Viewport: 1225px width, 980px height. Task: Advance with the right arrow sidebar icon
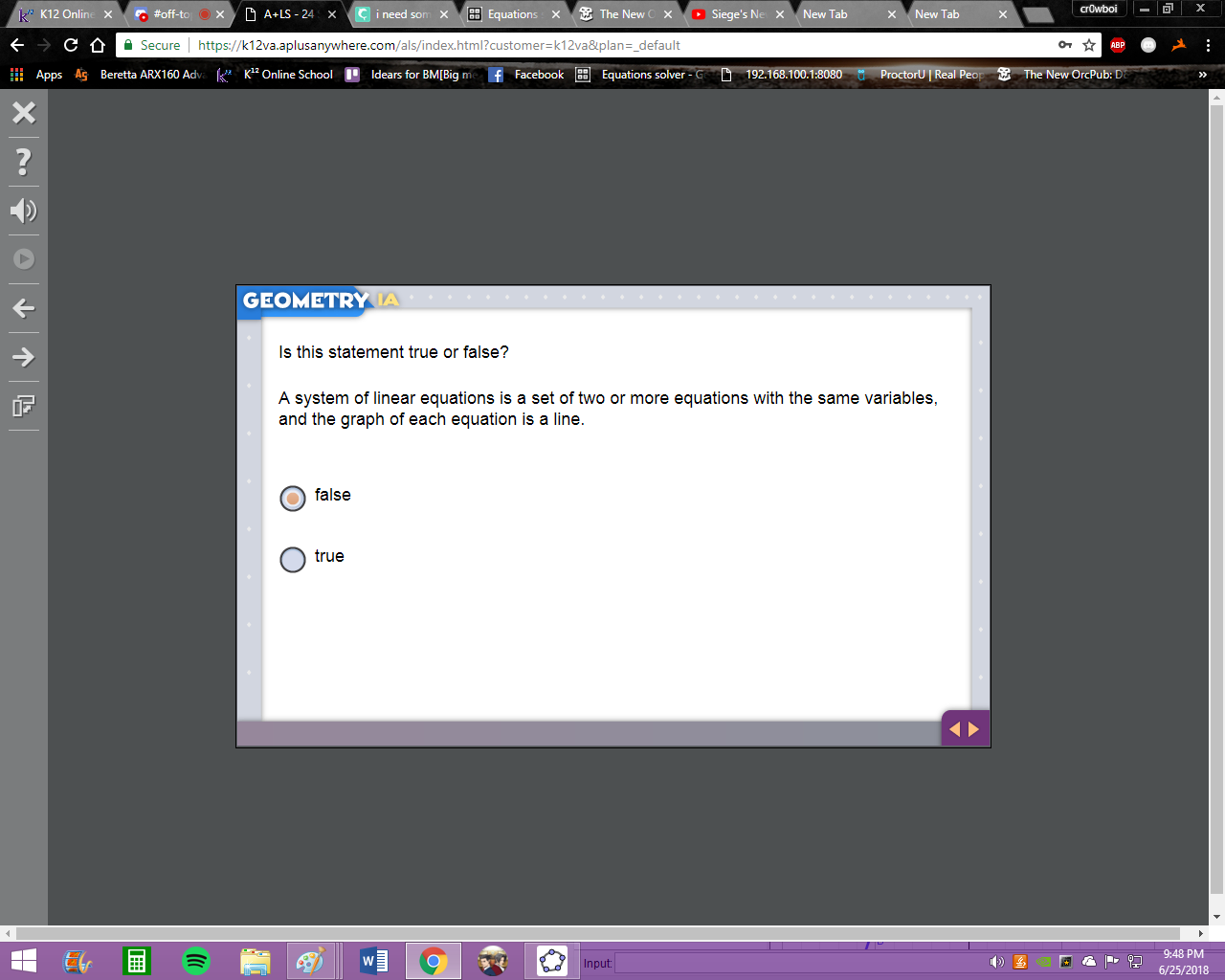pyautogui.click(x=24, y=357)
